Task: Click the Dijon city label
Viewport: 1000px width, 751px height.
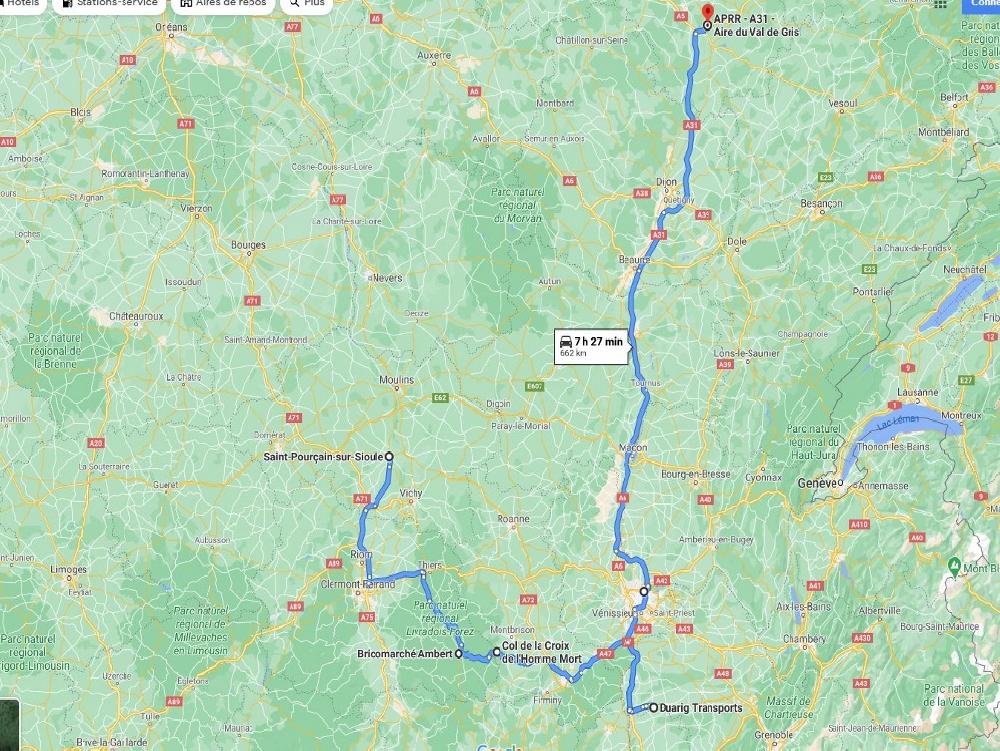Action: tap(666, 182)
